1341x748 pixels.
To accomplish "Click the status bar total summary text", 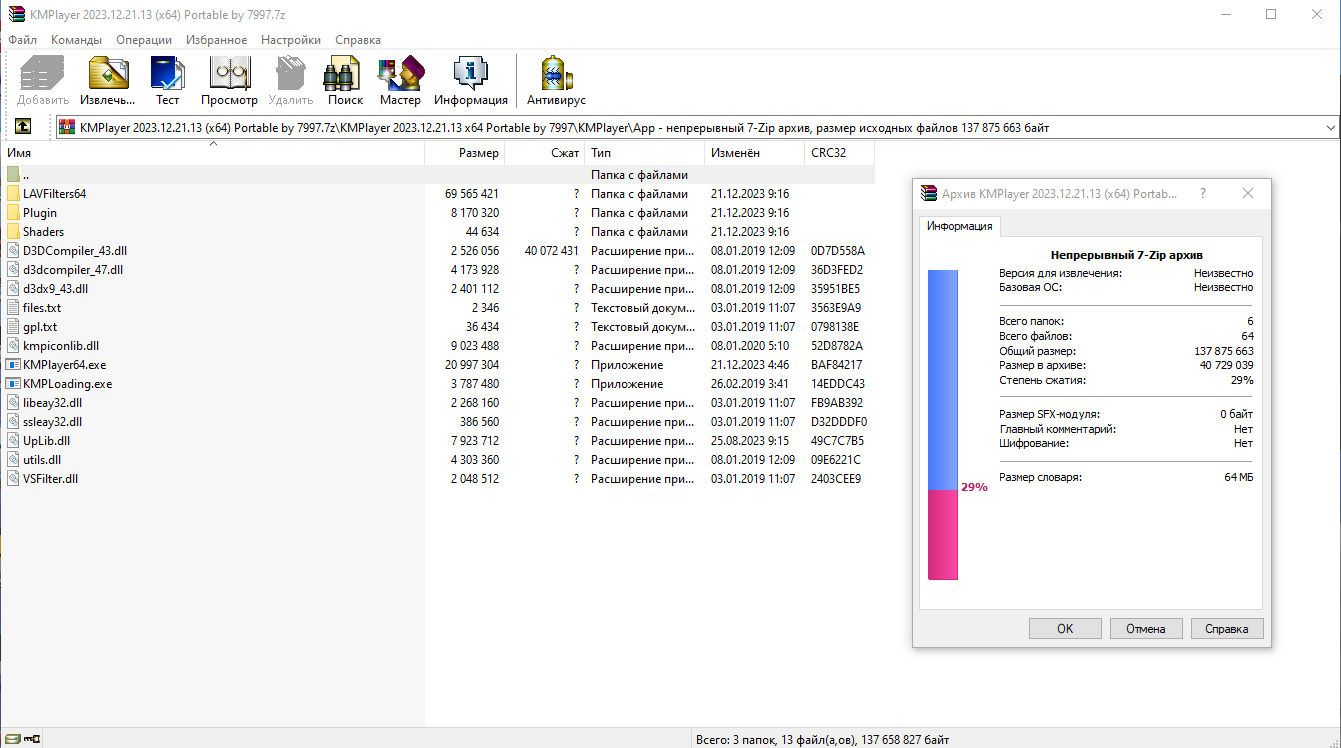I will coord(822,740).
